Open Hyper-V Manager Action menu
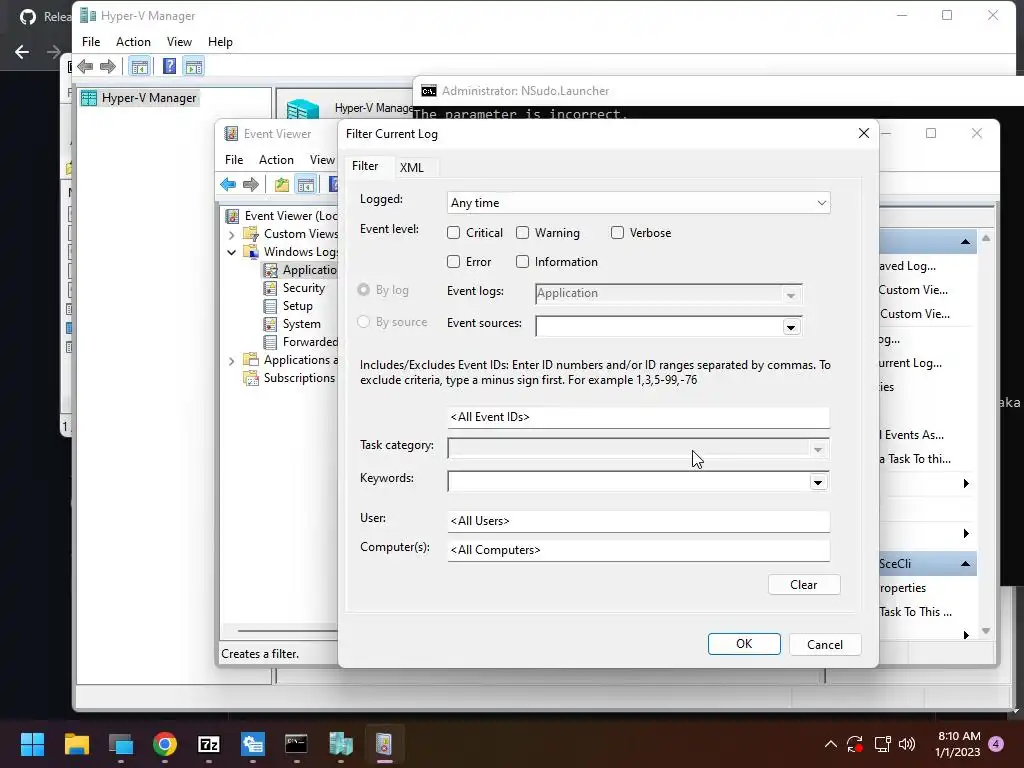The width and height of the screenshot is (1024, 768). coord(133,42)
